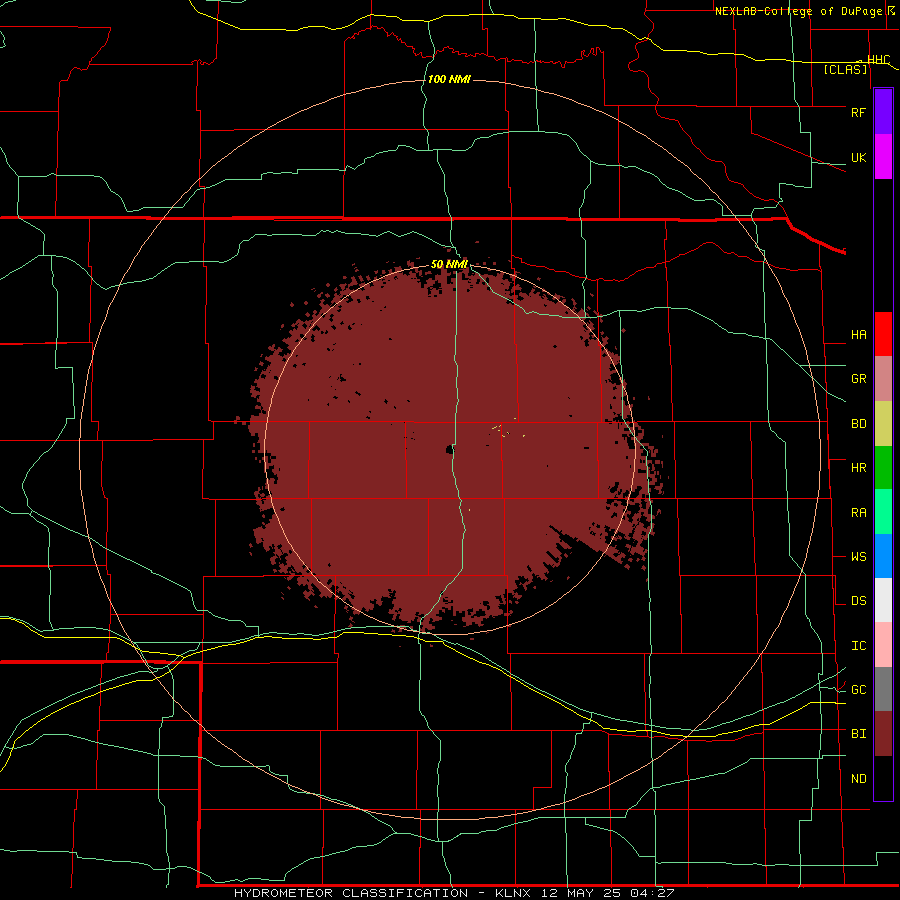Click the black radar site dot at center

(450, 450)
